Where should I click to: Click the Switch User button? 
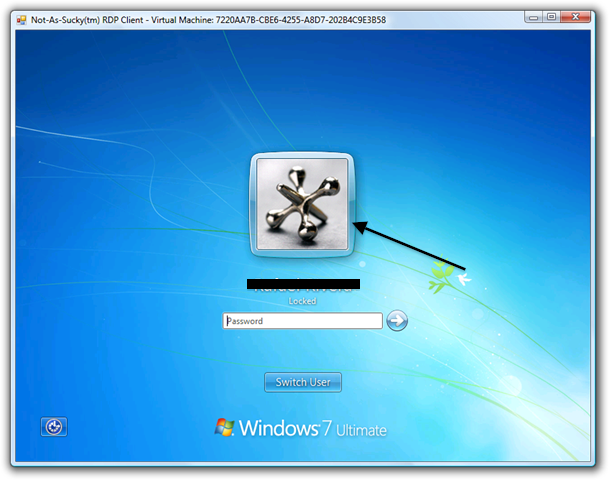click(303, 382)
